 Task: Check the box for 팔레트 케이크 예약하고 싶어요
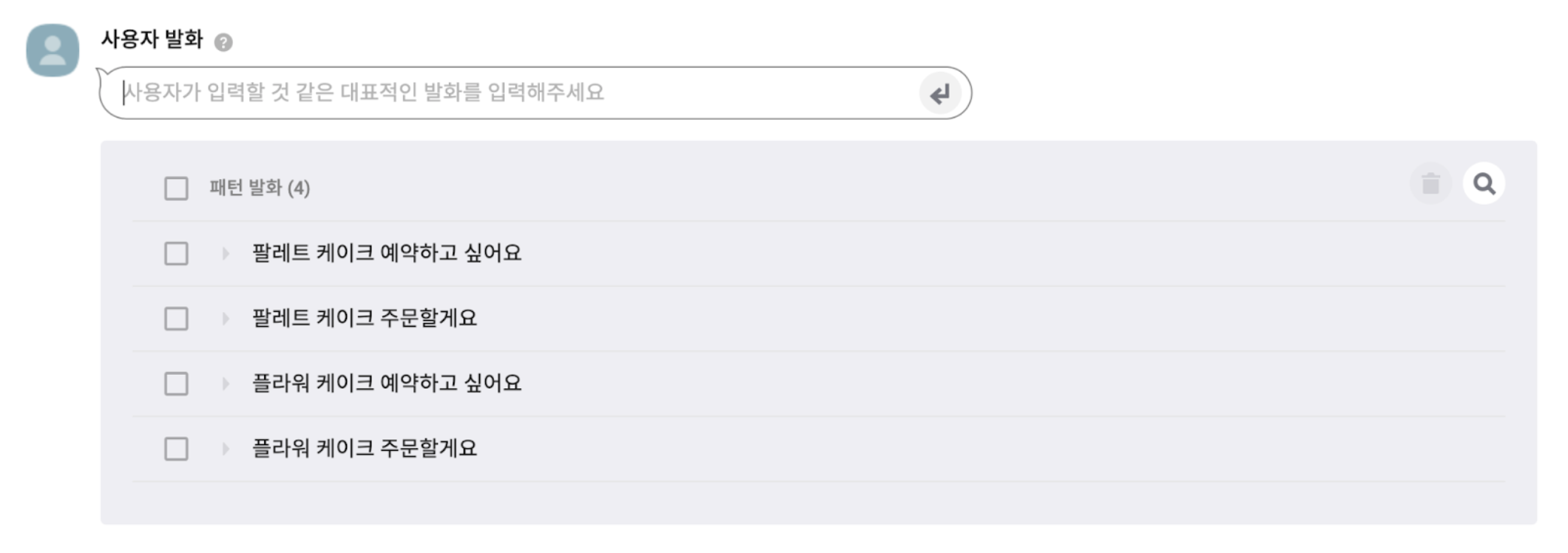[176, 254]
